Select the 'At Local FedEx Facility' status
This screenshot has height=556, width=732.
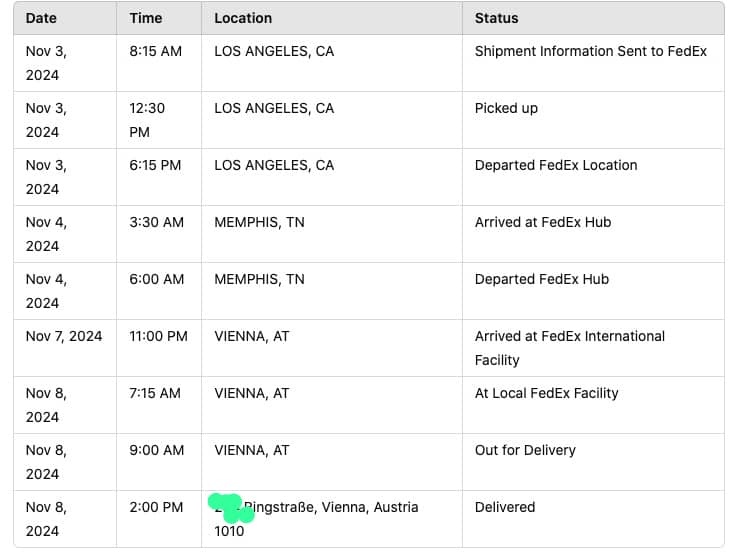[x=546, y=393]
